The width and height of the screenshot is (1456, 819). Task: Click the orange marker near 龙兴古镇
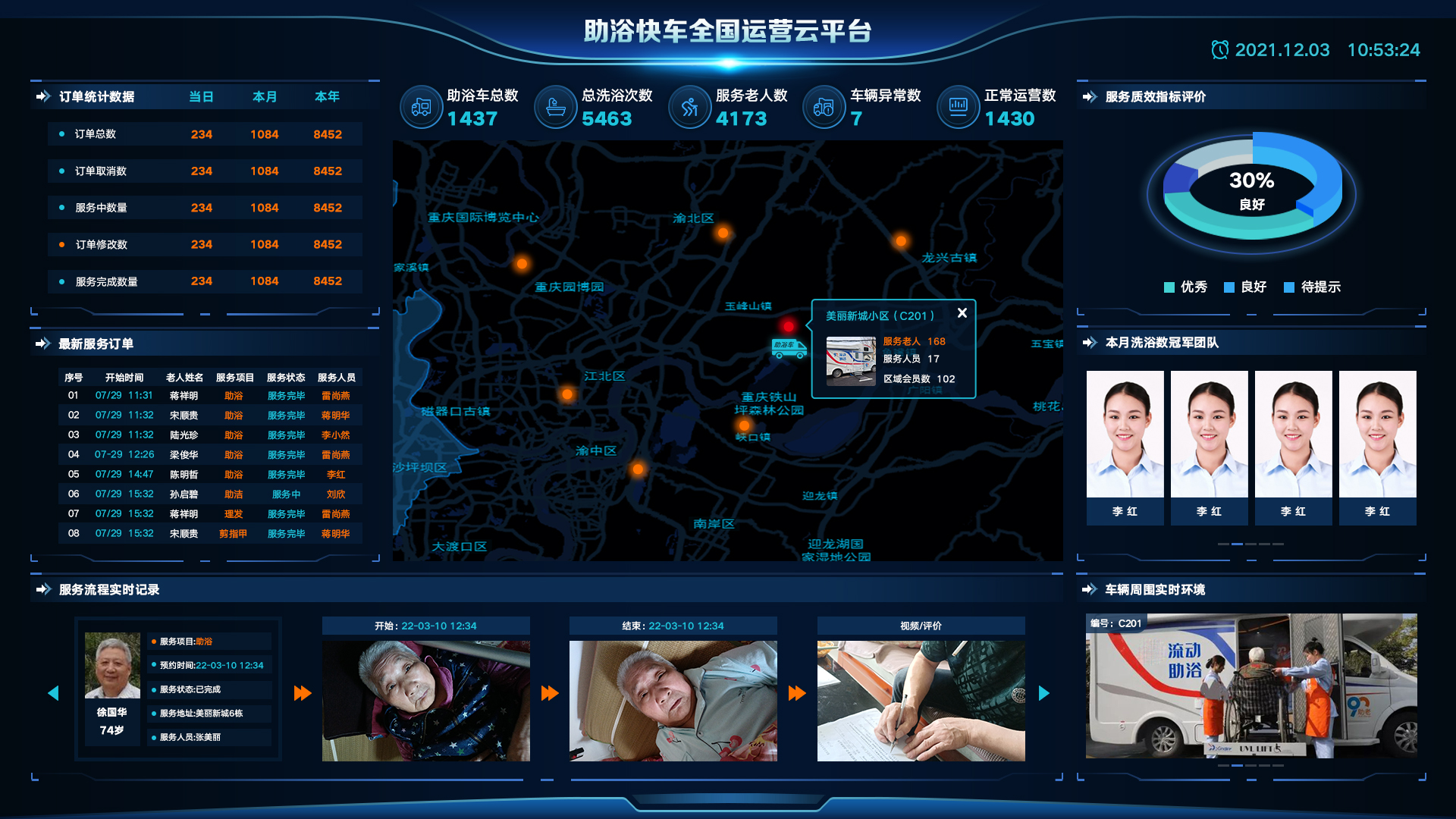pyautogui.click(x=900, y=240)
